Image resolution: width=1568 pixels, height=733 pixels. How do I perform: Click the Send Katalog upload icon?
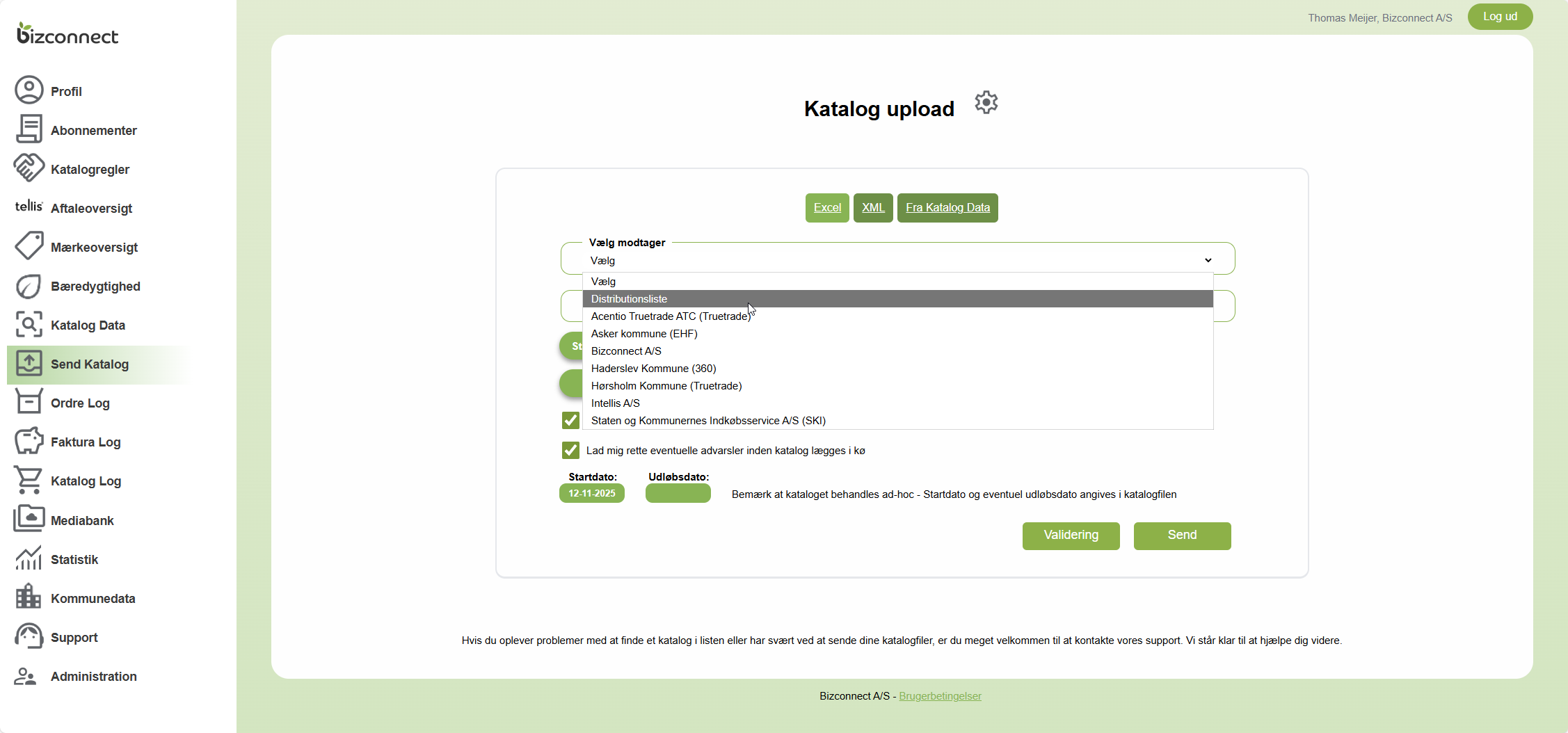point(29,364)
